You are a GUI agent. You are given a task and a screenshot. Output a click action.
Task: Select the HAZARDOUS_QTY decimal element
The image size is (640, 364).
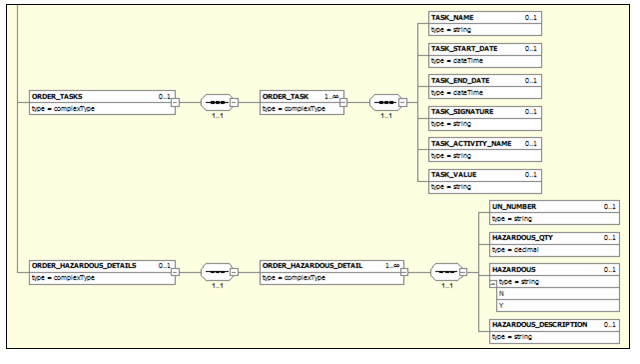tap(554, 244)
